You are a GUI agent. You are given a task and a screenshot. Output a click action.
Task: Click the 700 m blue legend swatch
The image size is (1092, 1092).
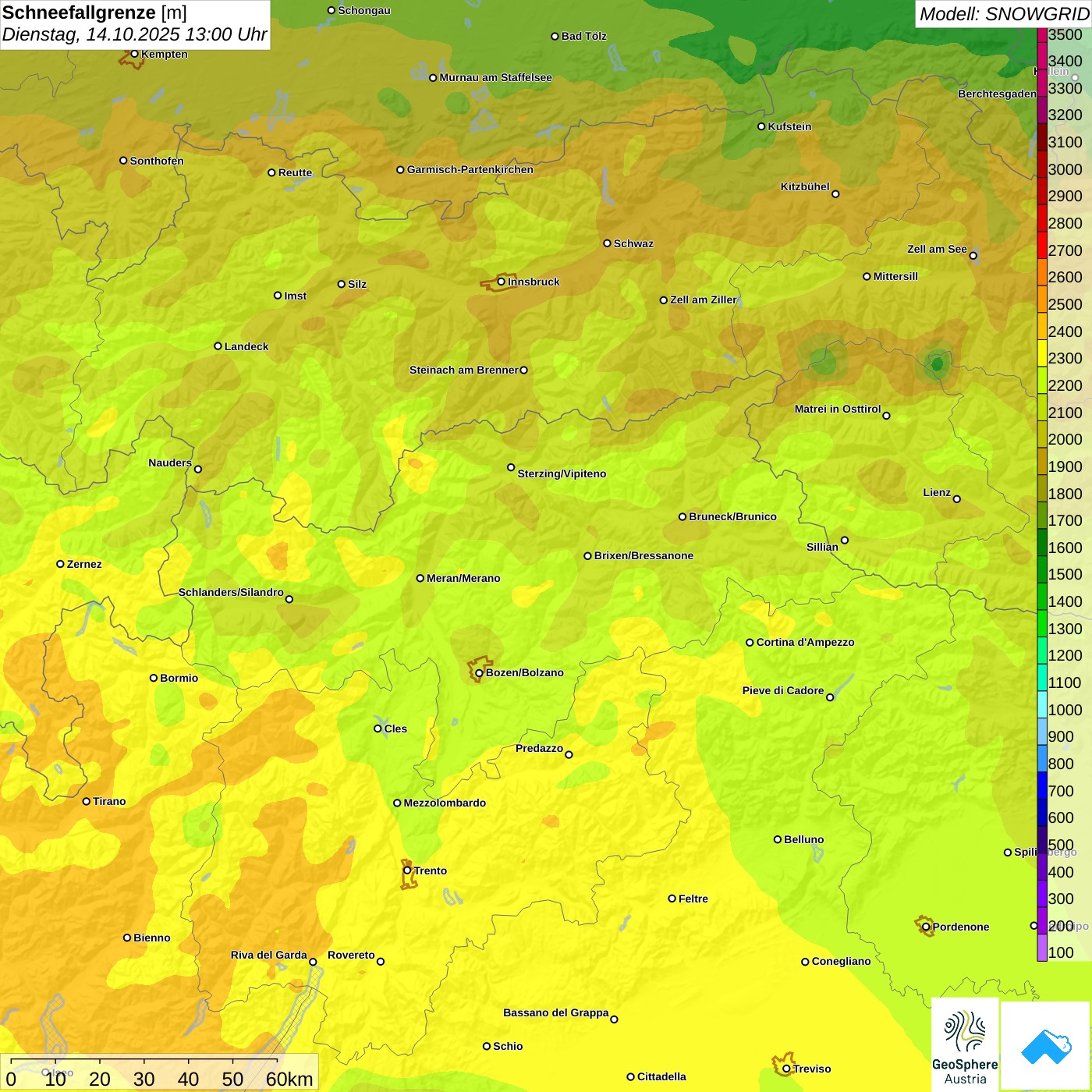coord(1041,785)
